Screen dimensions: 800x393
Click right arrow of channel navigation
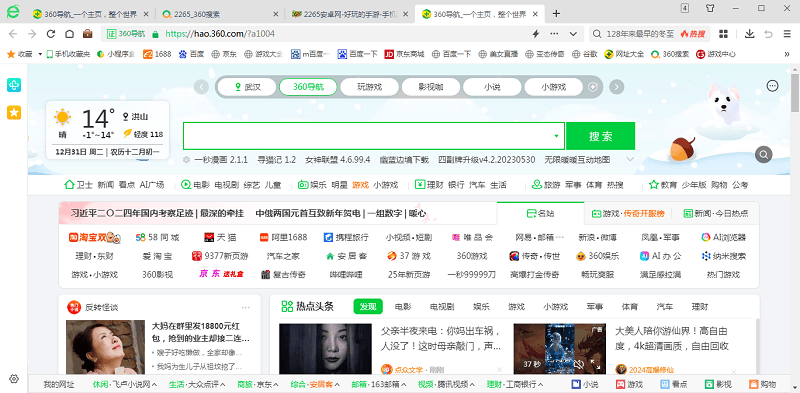tap(616, 87)
